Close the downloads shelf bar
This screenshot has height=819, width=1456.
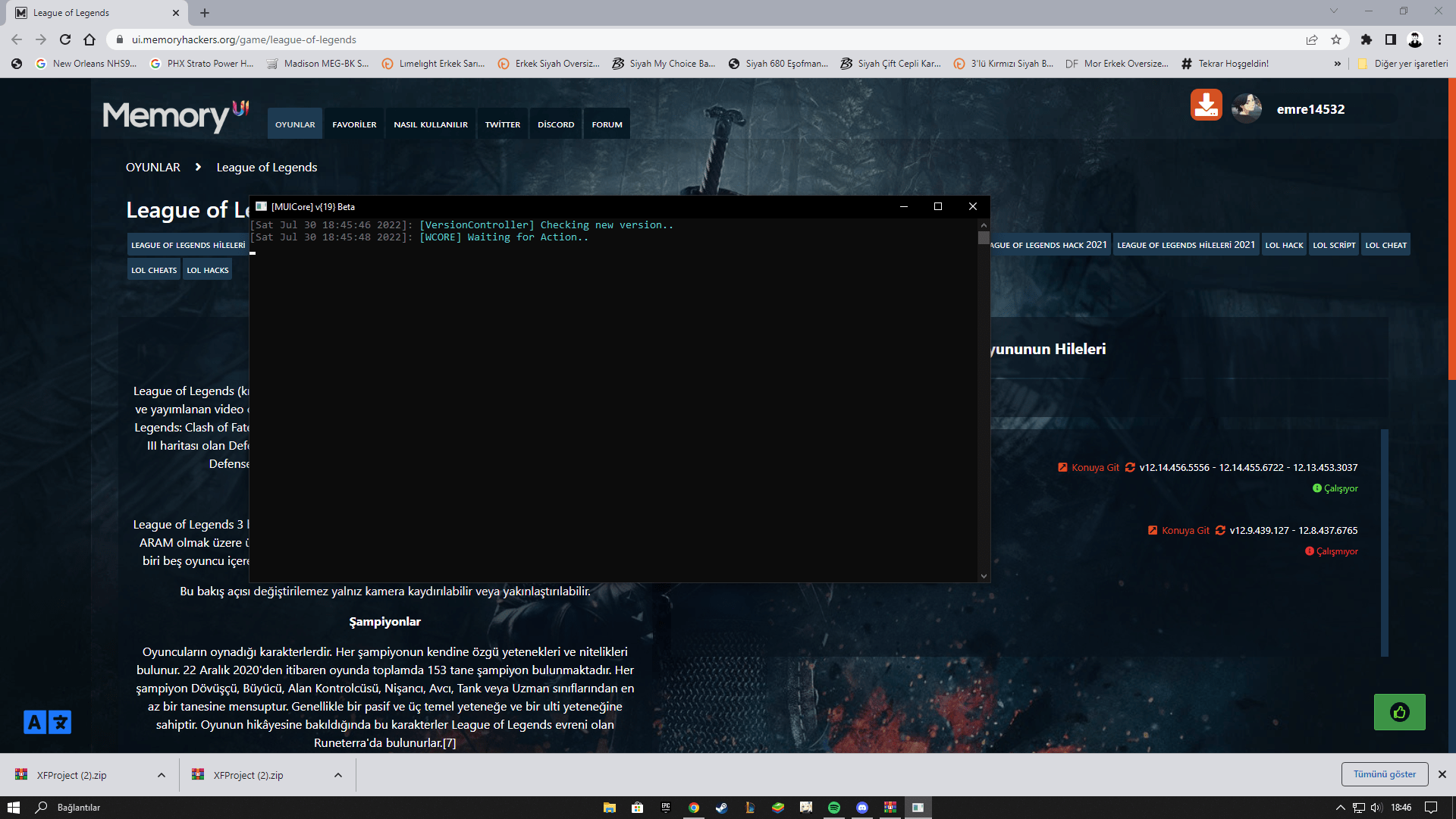[1442, 774]
